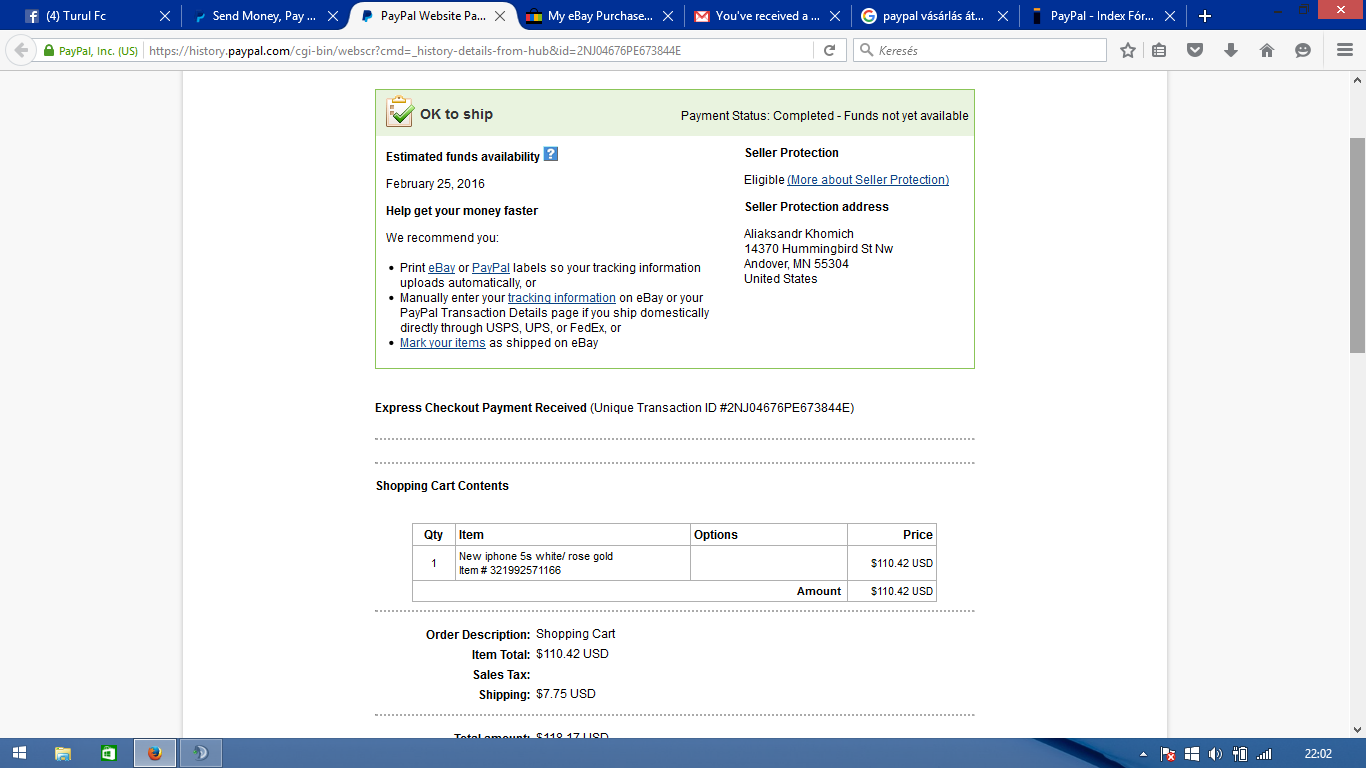Click the PayPal labels link
This screenshot has height=768, width=1366.
tap(491, 268)
